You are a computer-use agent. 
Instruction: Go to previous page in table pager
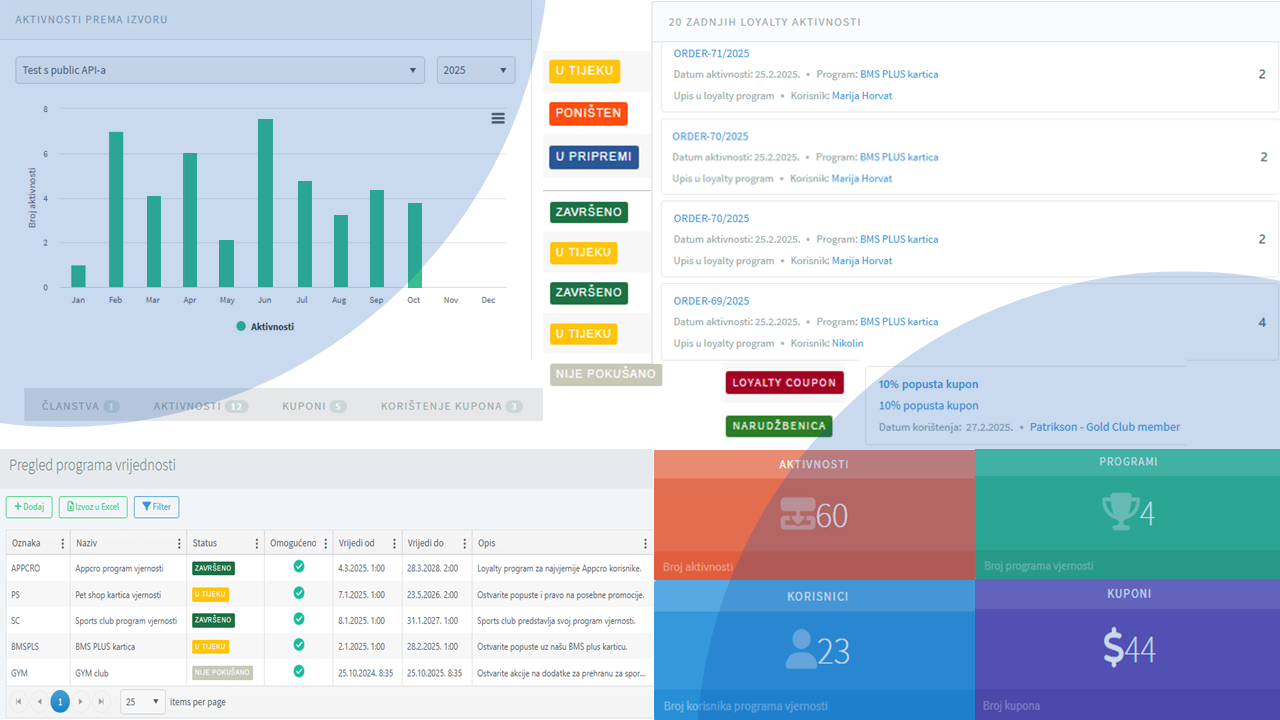[x=39, y=701]
